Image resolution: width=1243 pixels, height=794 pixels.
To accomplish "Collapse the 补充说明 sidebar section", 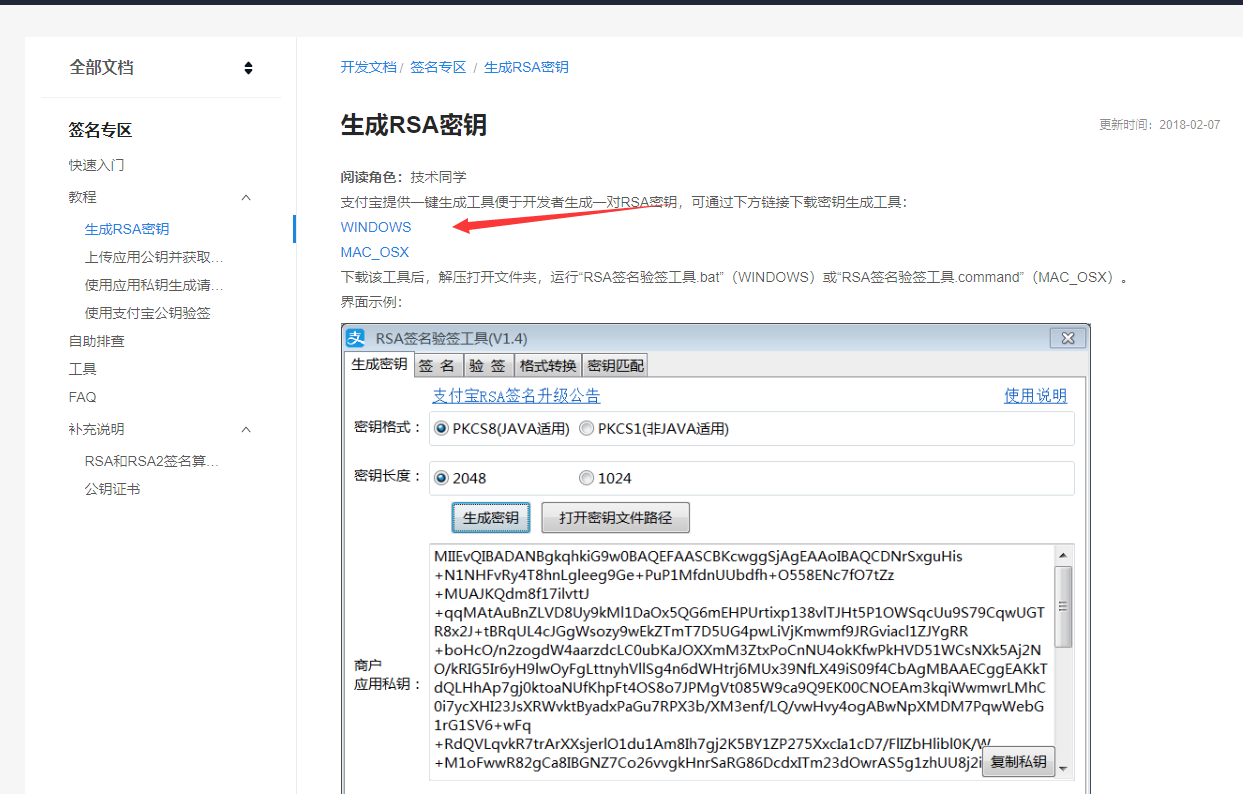I will pyautogui.click(x=245, y=428).
